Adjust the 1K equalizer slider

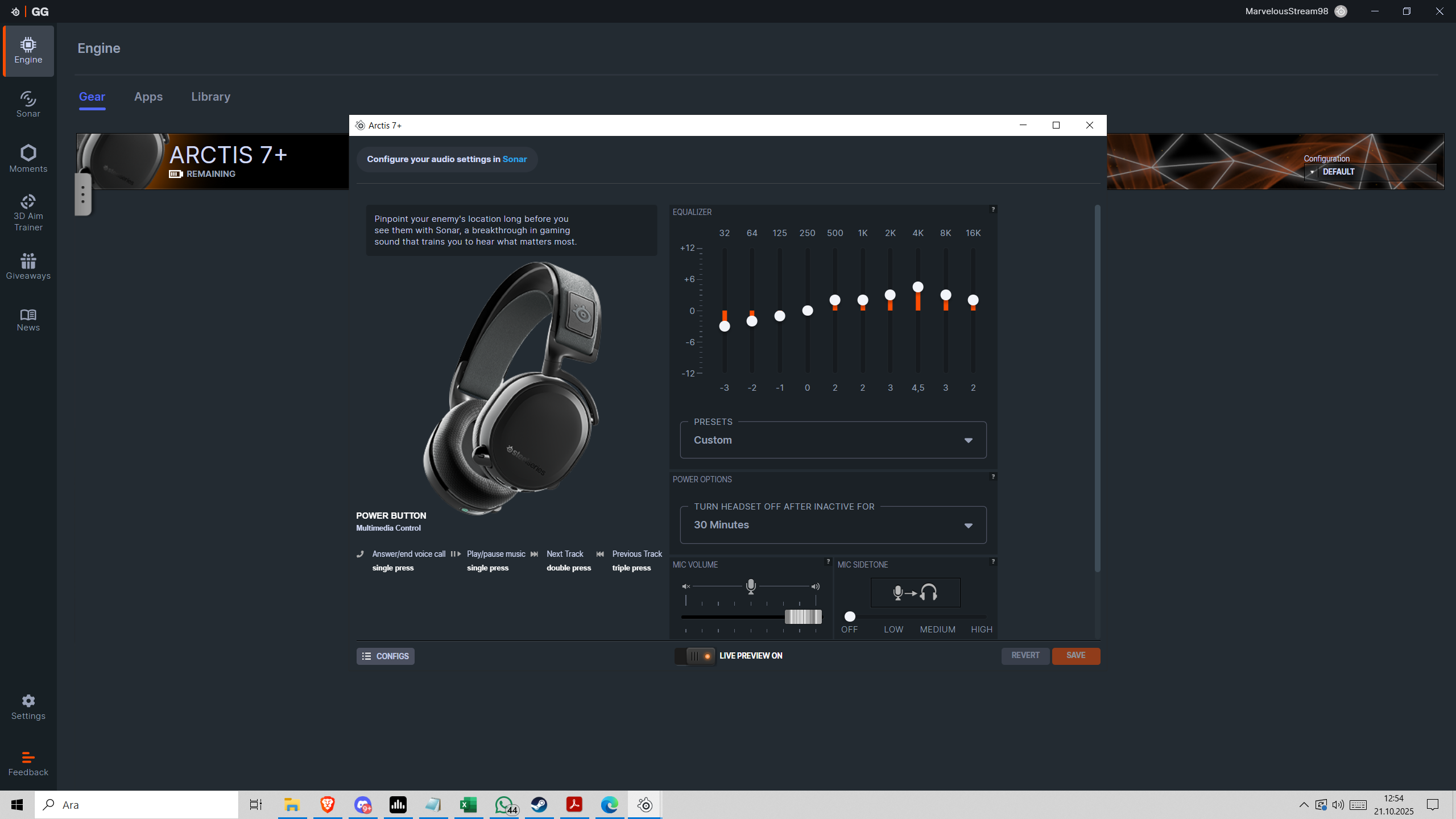[x=862, y=300]
